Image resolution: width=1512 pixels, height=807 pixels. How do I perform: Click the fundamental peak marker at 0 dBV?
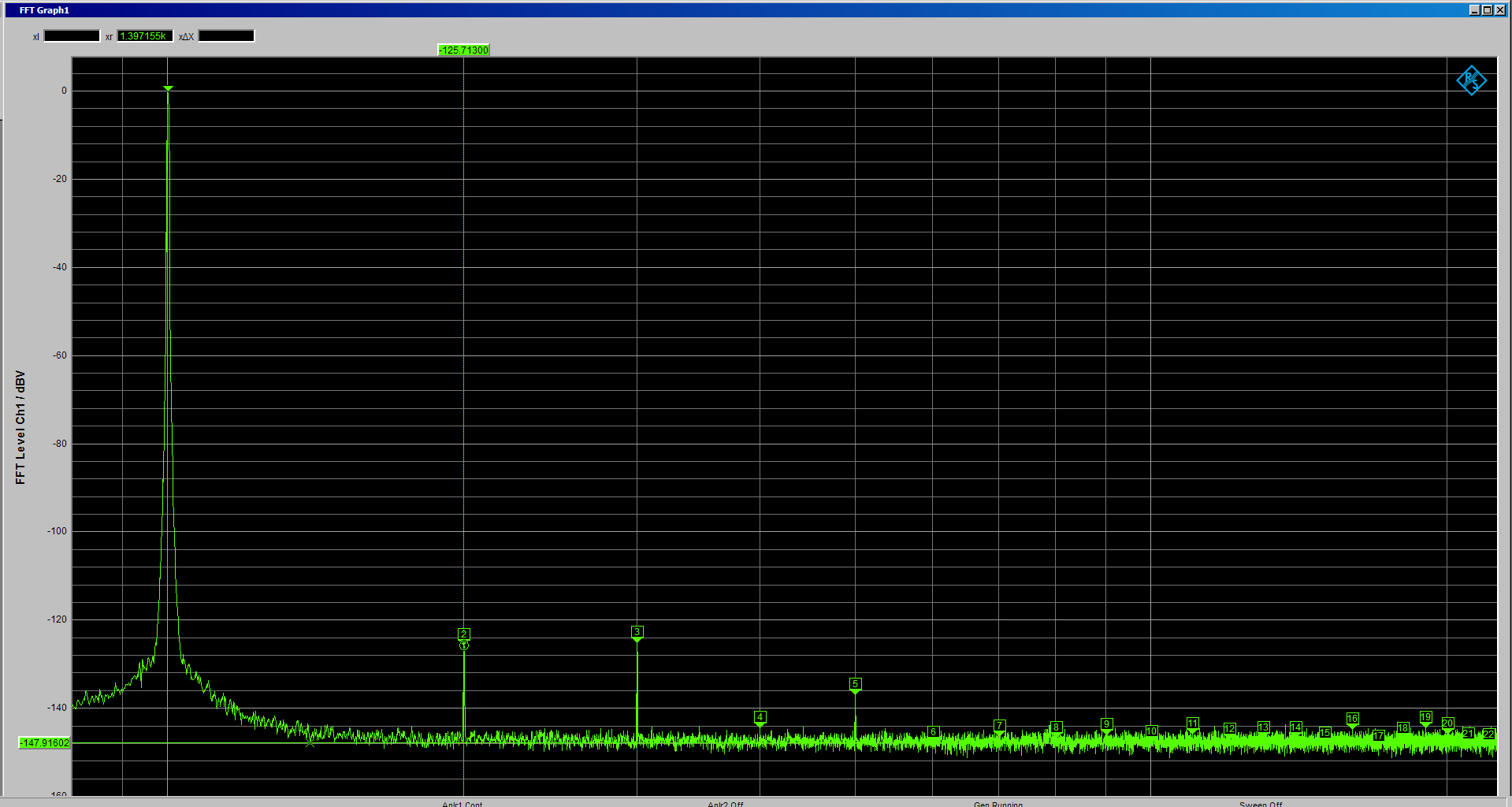tap(168, 88)
